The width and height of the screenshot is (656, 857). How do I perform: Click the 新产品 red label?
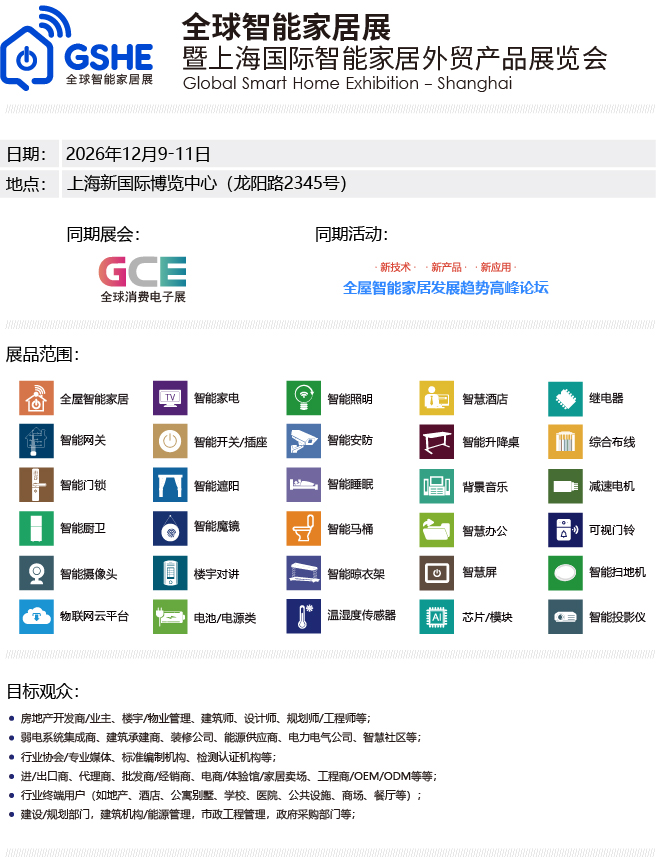(x=446, y=267)
